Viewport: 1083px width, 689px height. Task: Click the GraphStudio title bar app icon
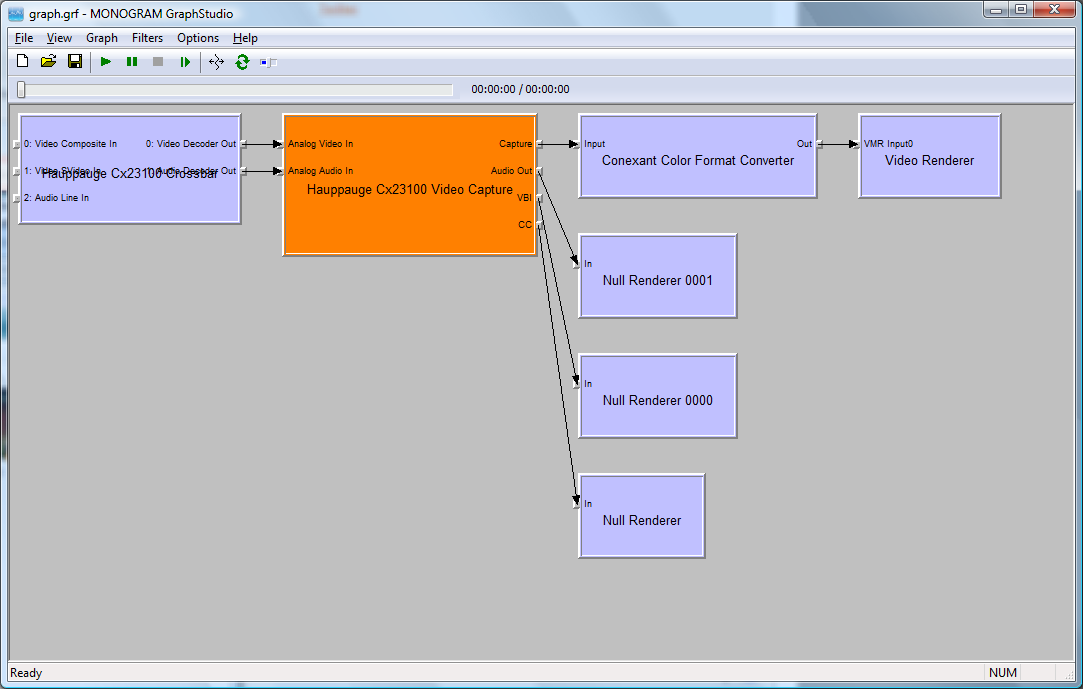[16, 14]
